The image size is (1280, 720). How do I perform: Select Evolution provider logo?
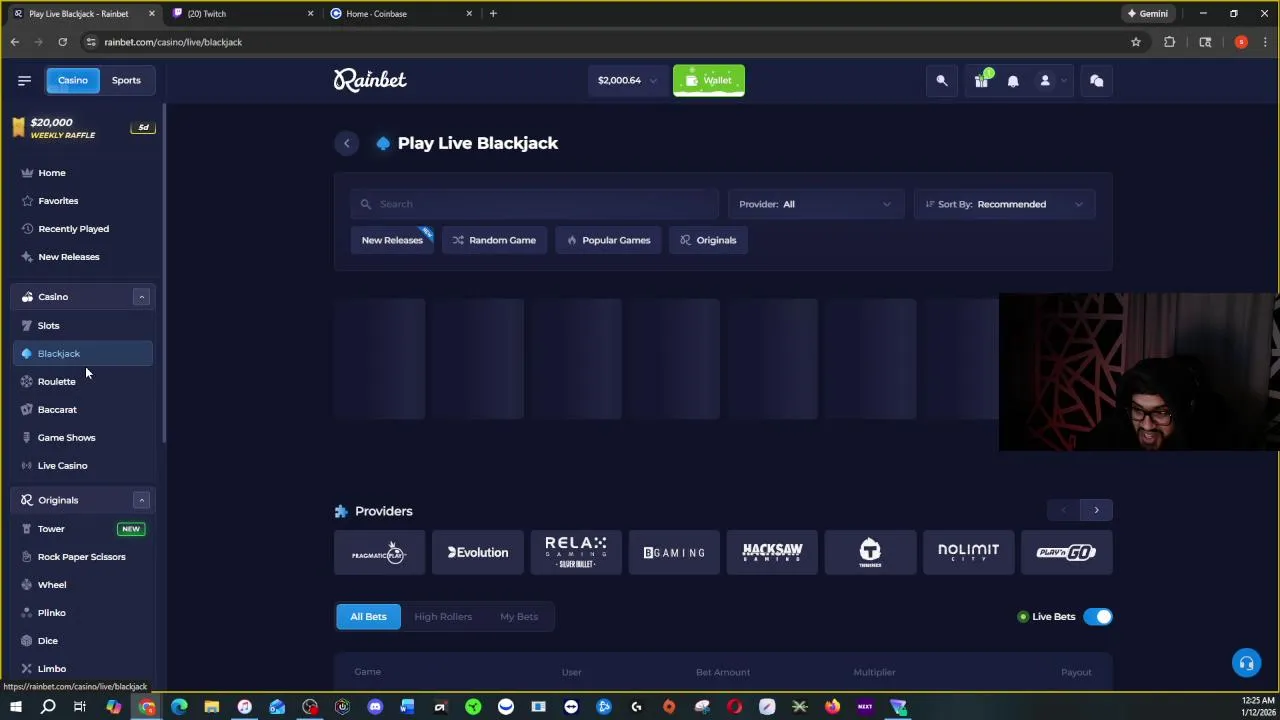(x=477, y=552)
